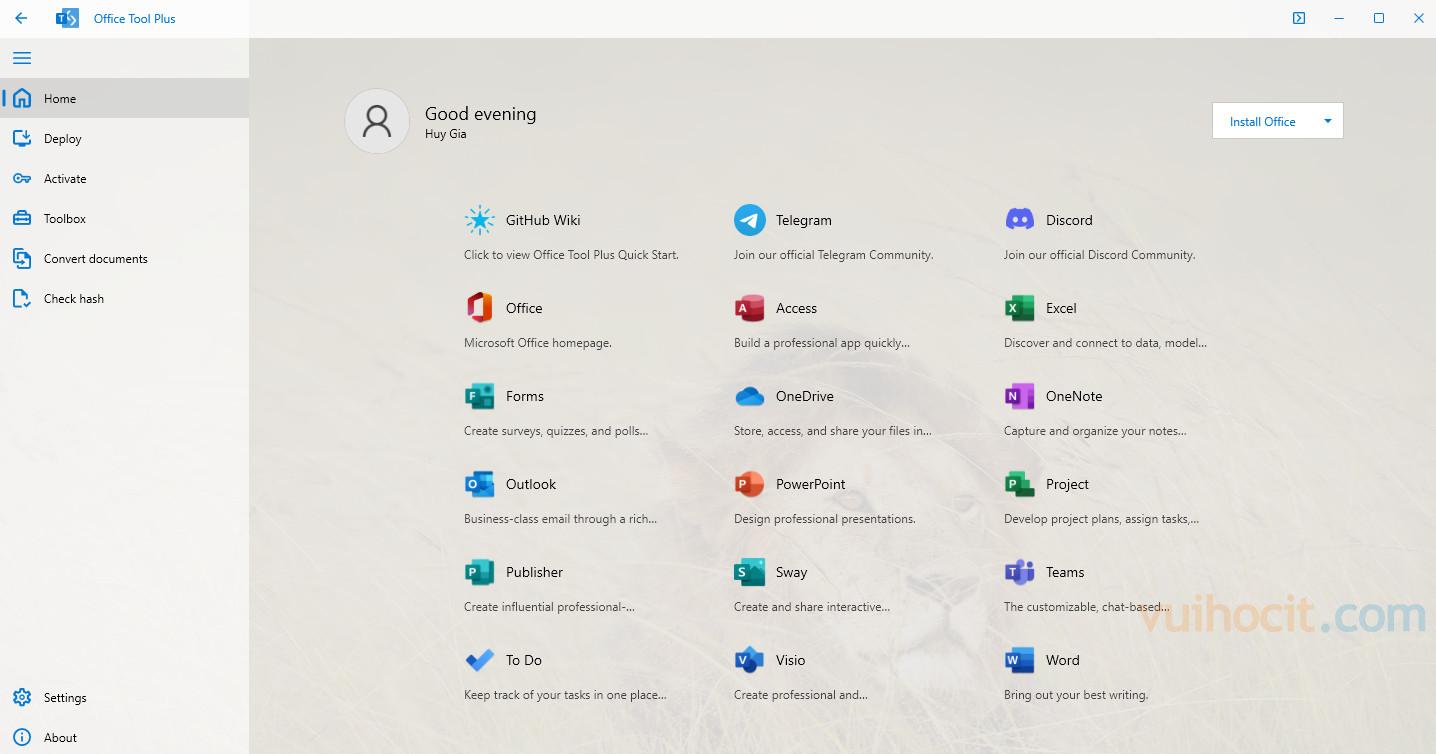Go to the Deploy page
The image size is (1436, 754).
(62, 139)
